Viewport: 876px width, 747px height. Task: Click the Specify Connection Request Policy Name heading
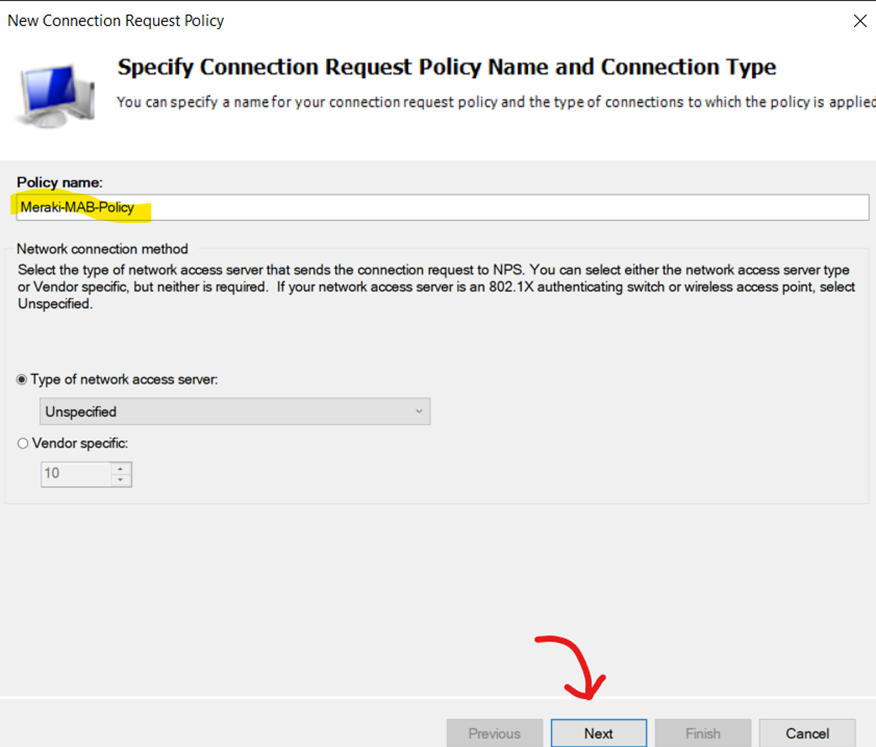point(446,67)
